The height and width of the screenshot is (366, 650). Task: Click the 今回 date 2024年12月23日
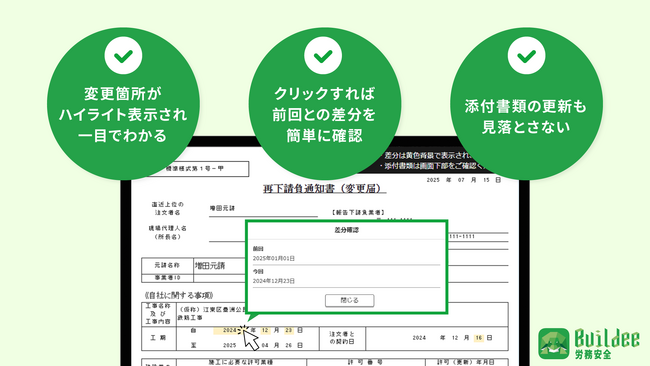coord(274,281)
